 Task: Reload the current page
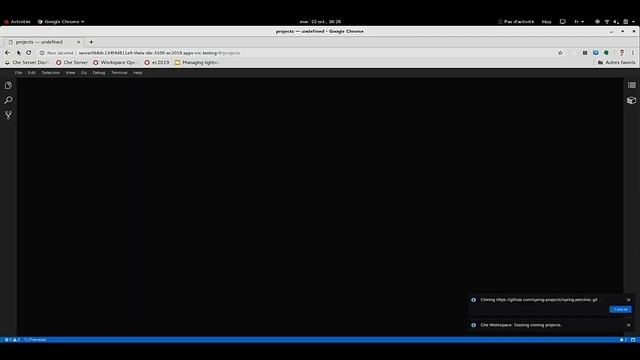(x=29, y=53)
